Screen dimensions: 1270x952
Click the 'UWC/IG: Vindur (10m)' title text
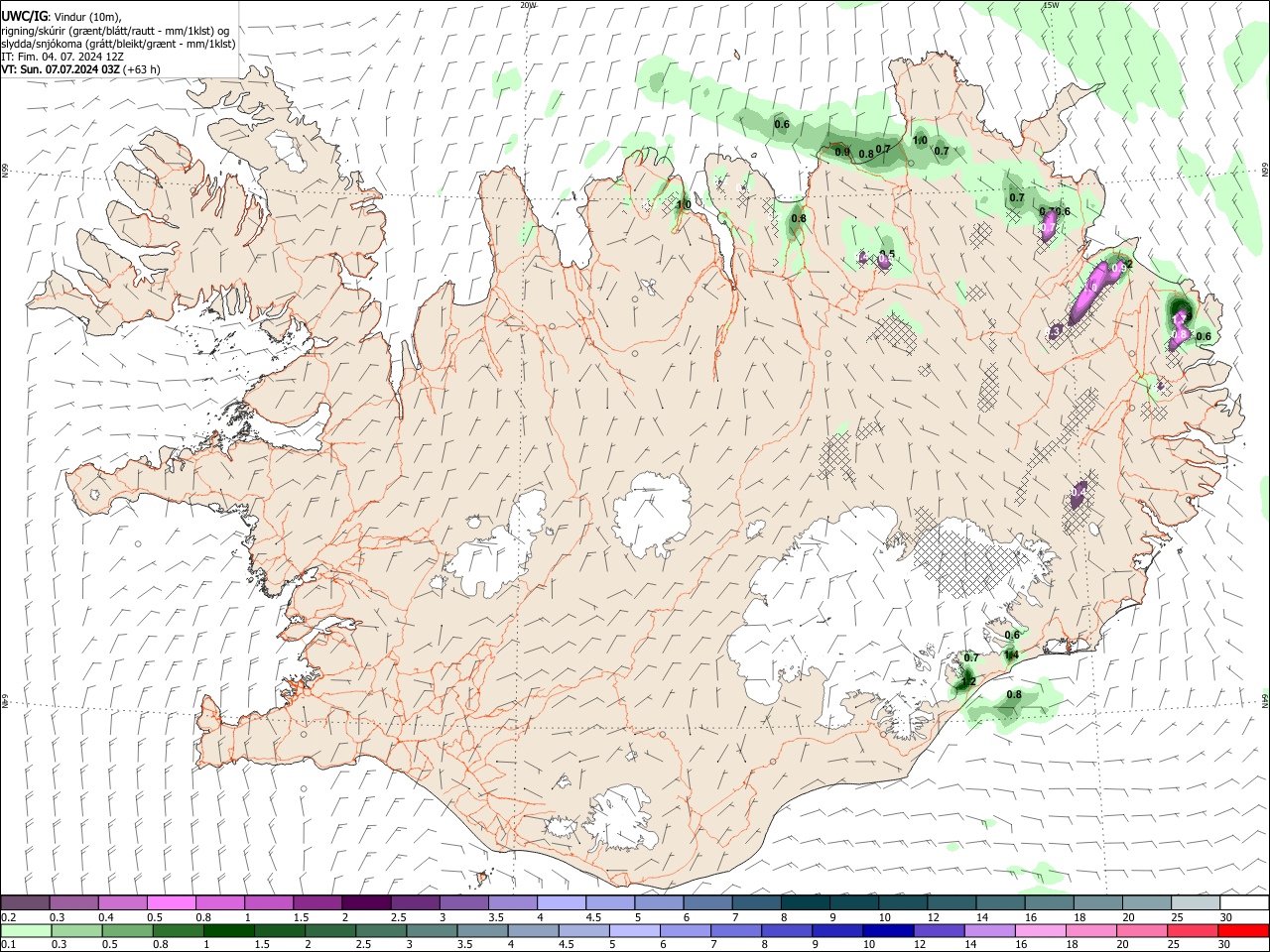[x=62, y=17]
